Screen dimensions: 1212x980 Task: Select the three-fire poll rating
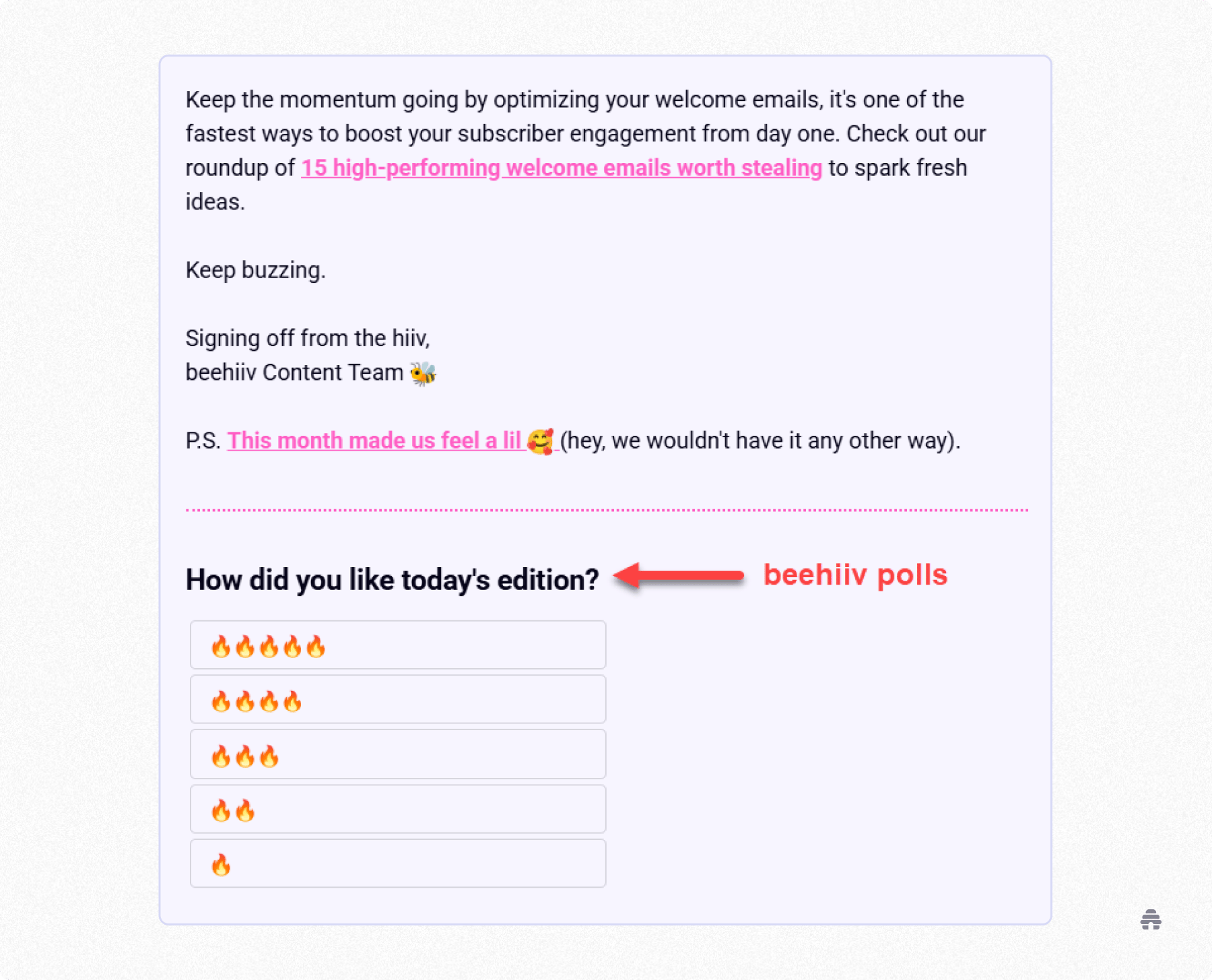pyautogui.click(x=397, y=754)
